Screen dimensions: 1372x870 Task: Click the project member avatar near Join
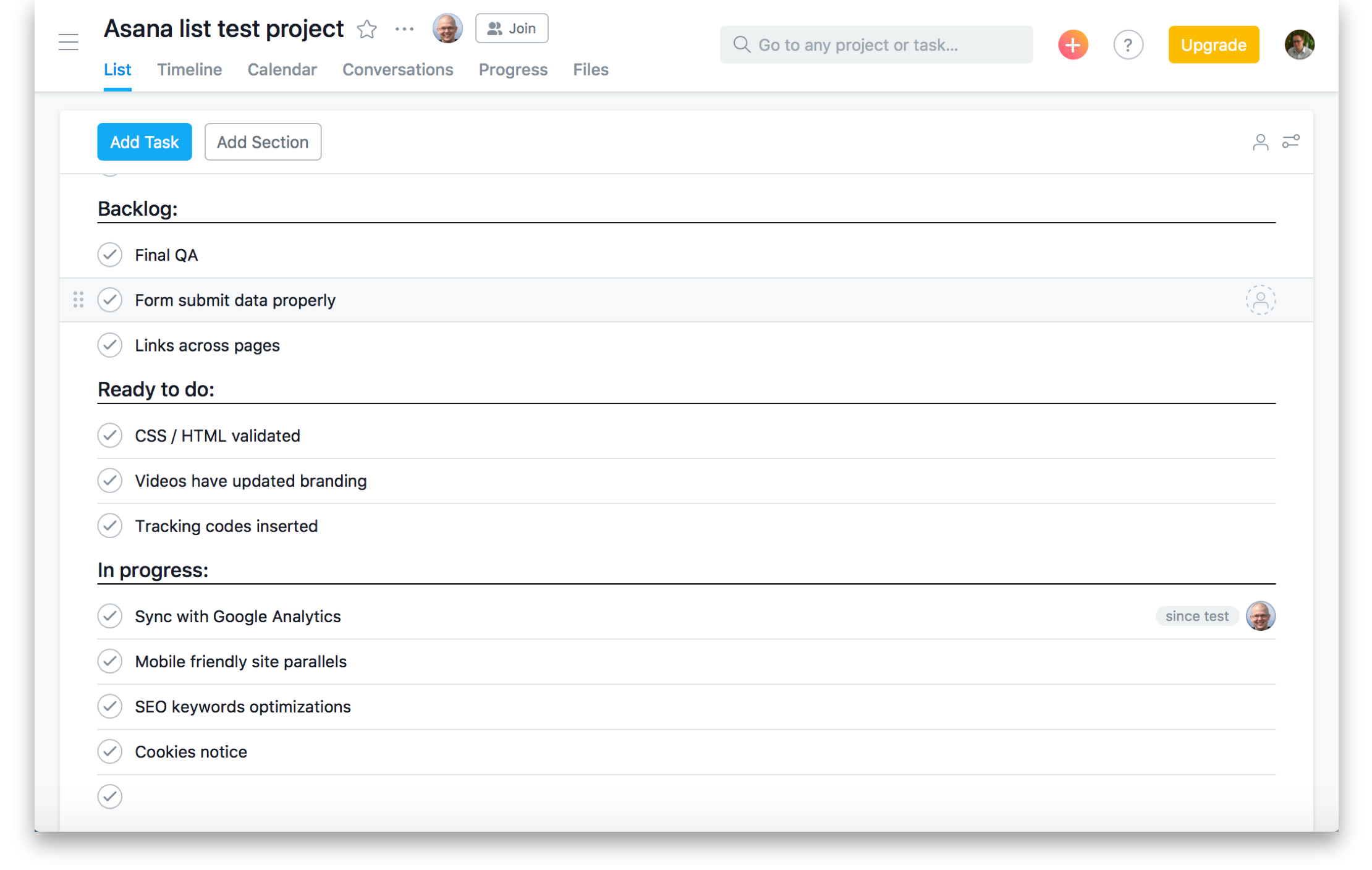coord(447,28)
